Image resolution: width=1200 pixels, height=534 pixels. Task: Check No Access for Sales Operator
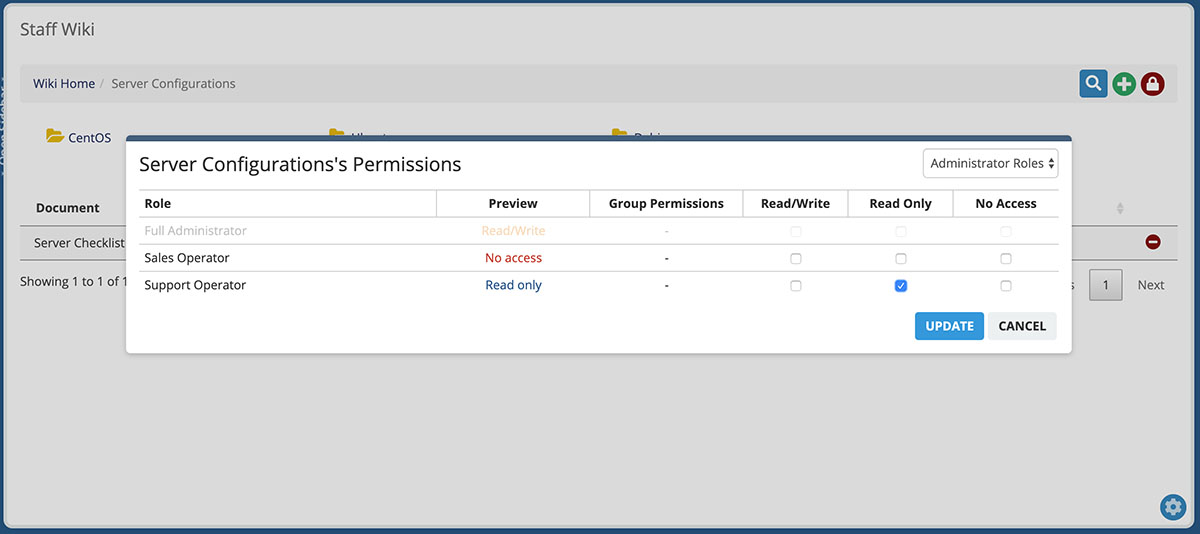click(1006, 258)
